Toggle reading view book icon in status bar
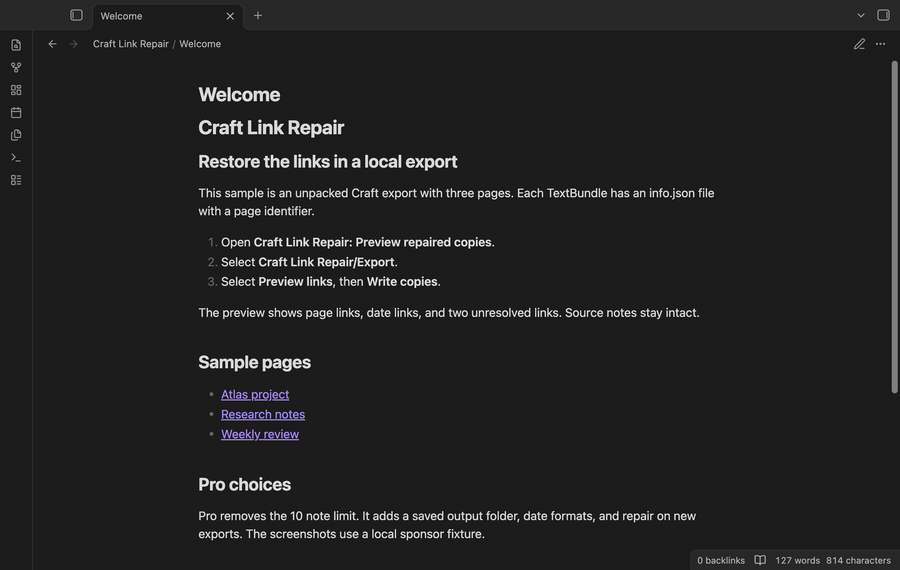This screenshot has width=900, height=570. coord(760,560)
